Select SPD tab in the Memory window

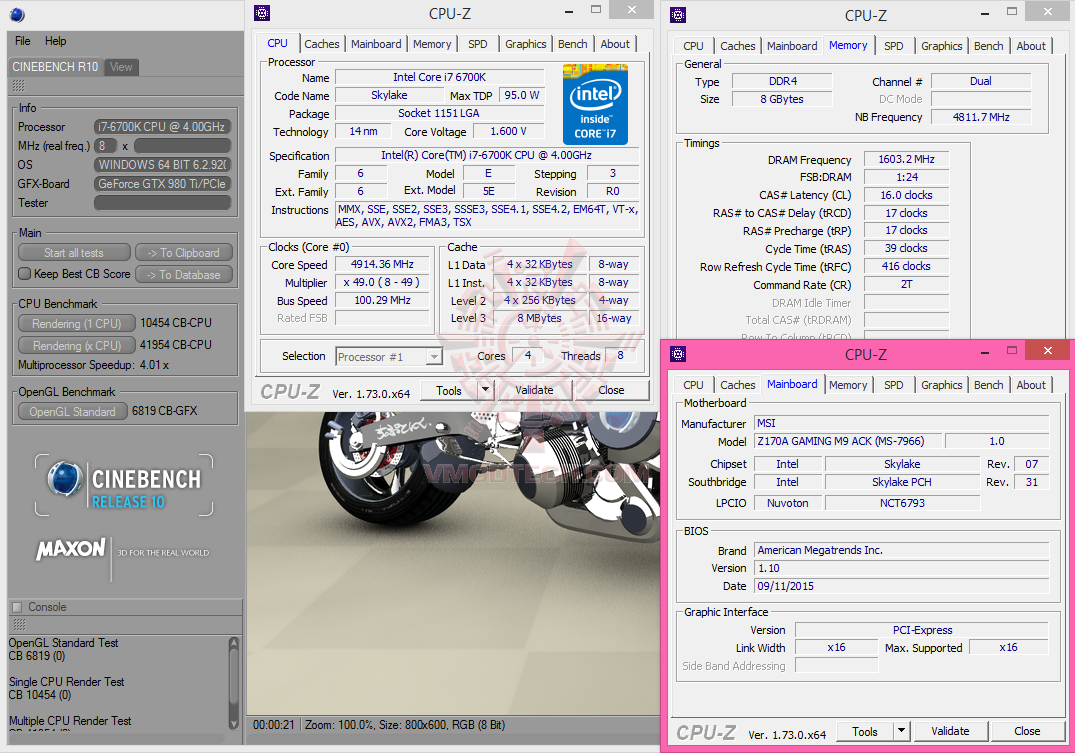(x=893, y=46)
